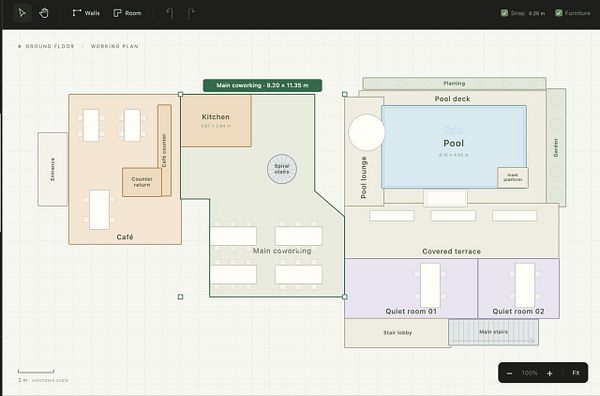
Task: Zoom in with plus button
Action: pyautogui.click(x=550, y=373)
